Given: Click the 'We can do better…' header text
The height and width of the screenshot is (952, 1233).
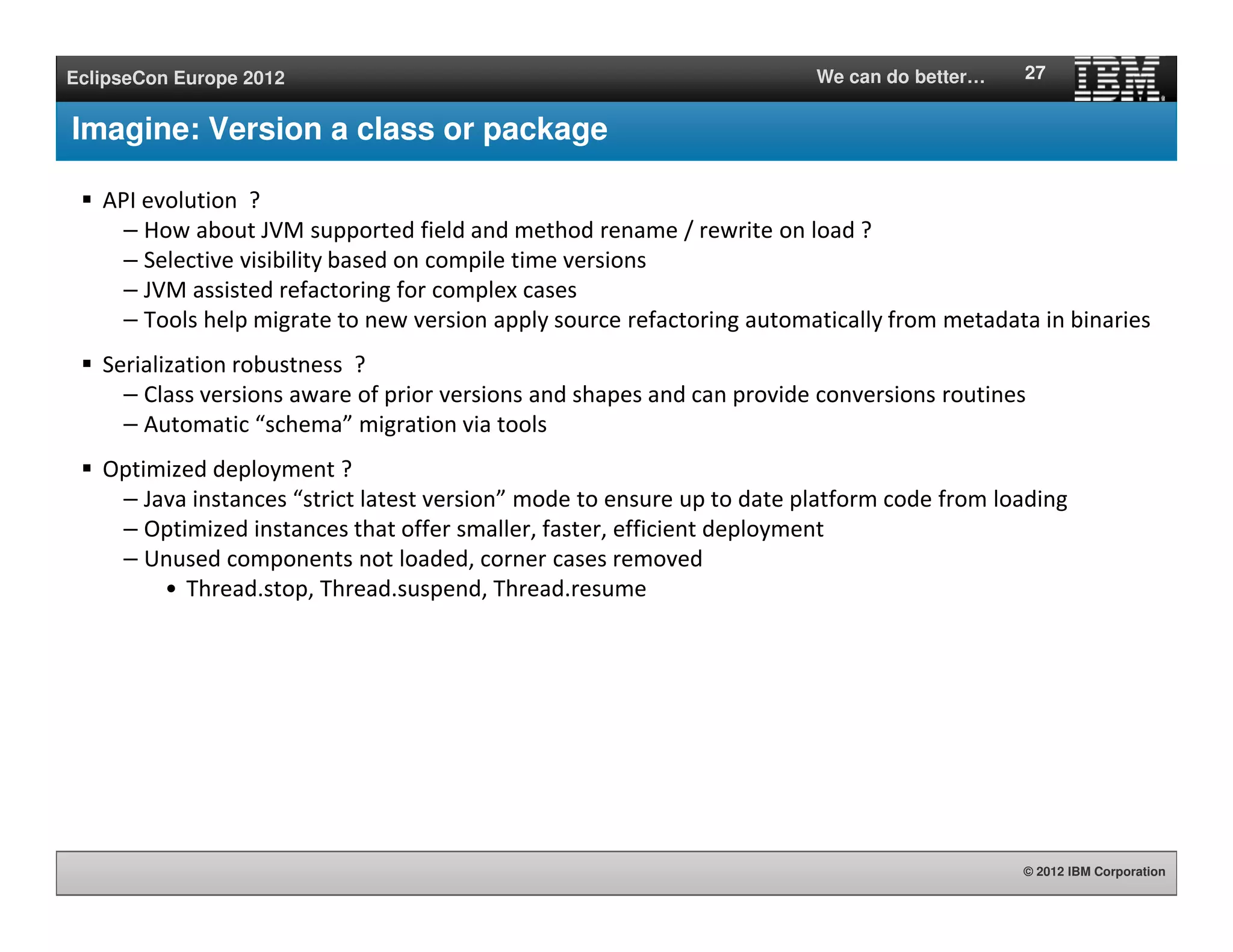Looking at the screenshot, I should (x=900, y=77).
